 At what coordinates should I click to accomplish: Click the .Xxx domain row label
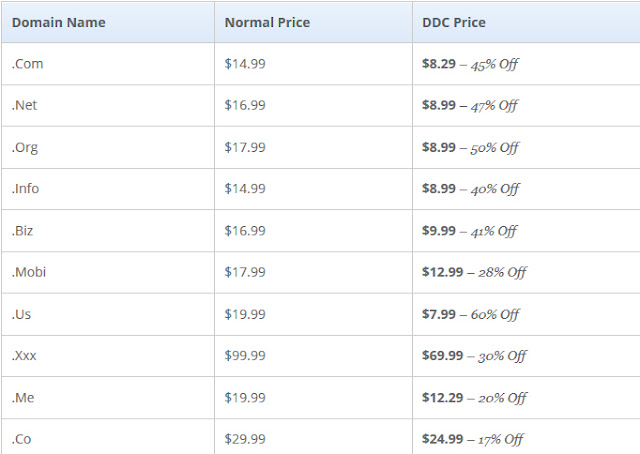pyautogui.click(x=24, y=356)
